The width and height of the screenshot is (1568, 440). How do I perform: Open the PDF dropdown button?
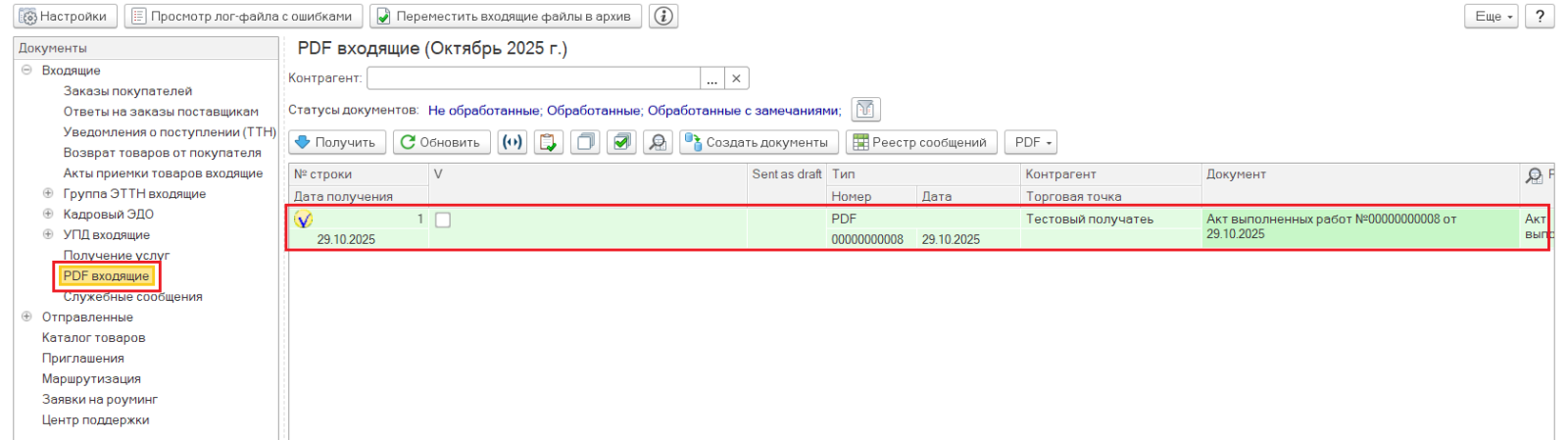[x=1032, y=142]
